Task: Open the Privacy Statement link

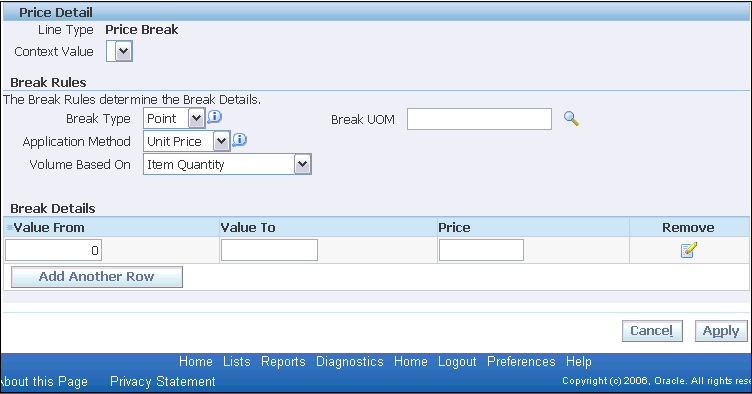Action: click(x=163, y=382)
